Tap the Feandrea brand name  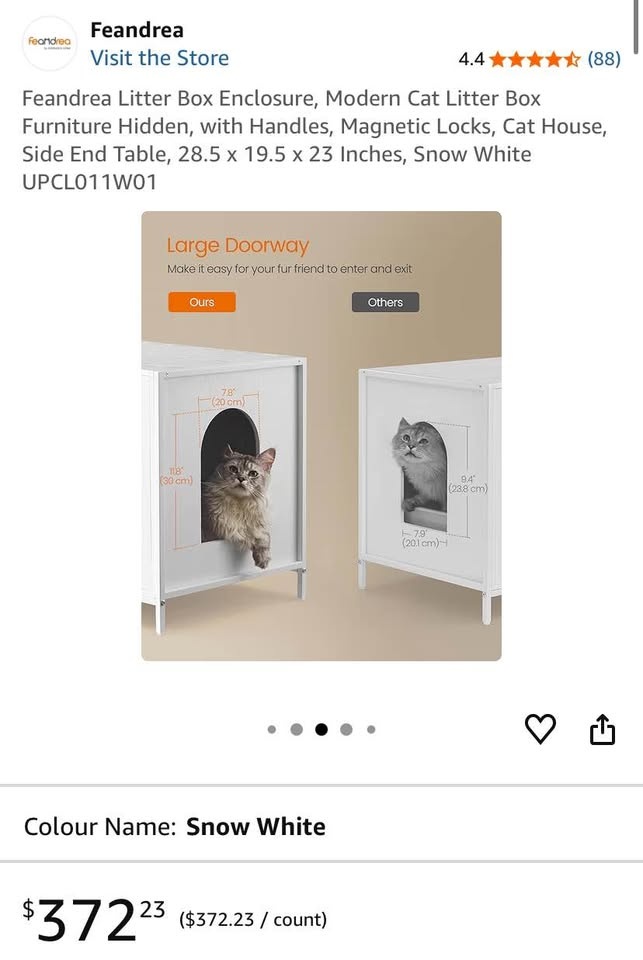137,30
